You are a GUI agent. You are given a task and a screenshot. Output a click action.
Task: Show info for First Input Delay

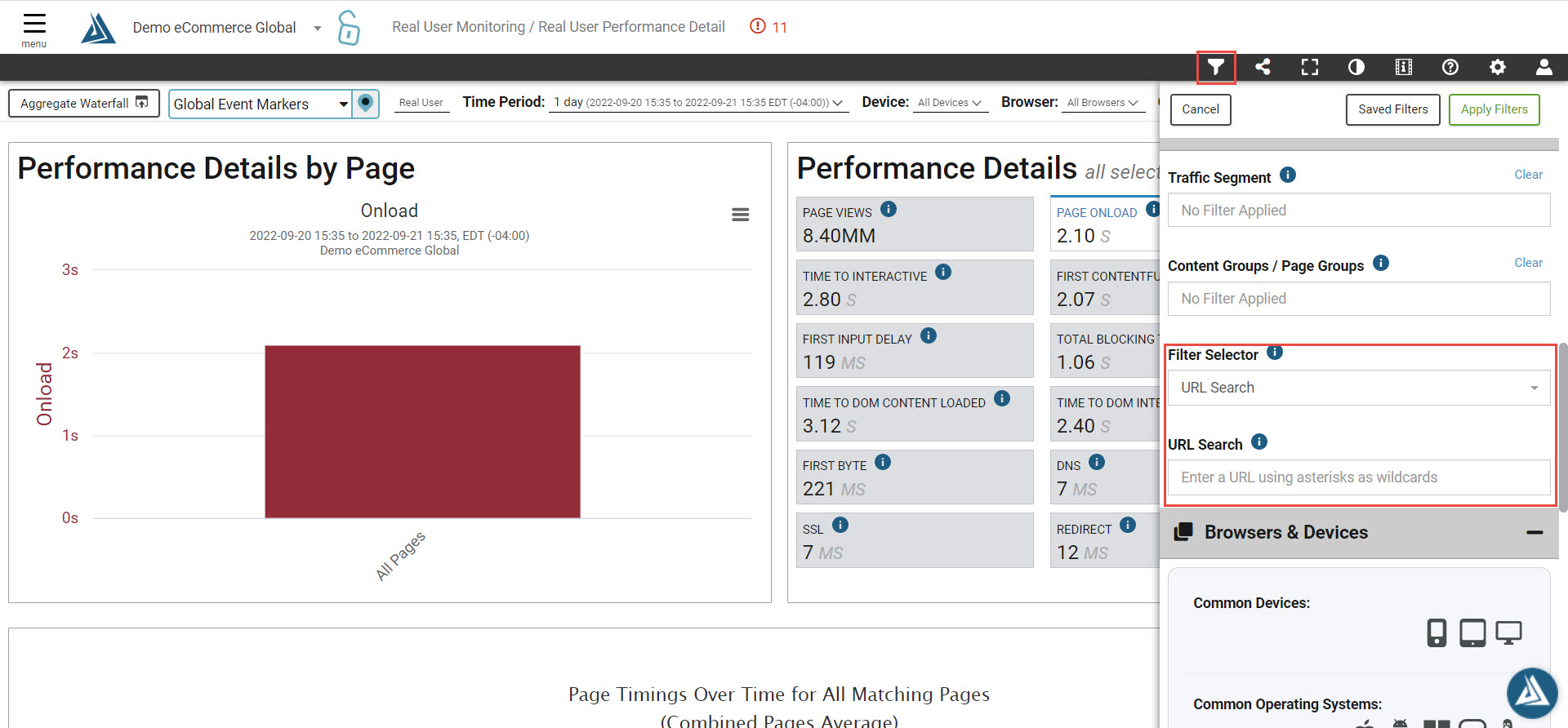click(x=929, y=335)
